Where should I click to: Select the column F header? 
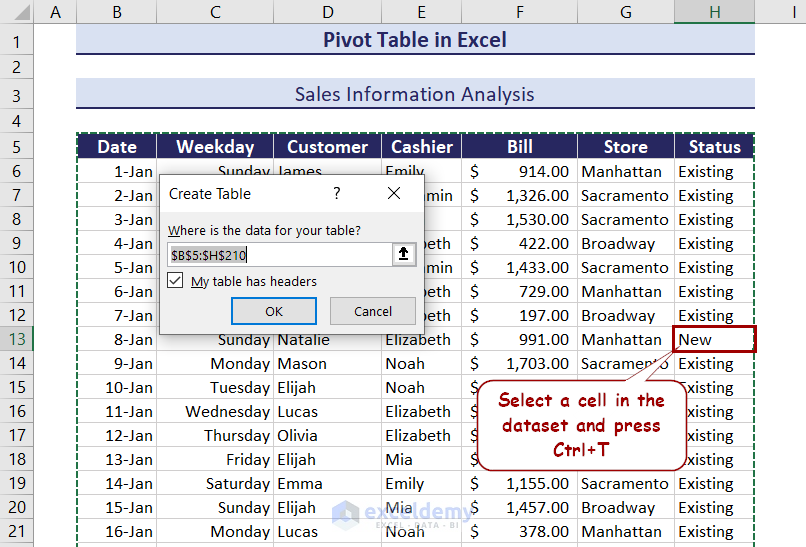click(519, 13)
